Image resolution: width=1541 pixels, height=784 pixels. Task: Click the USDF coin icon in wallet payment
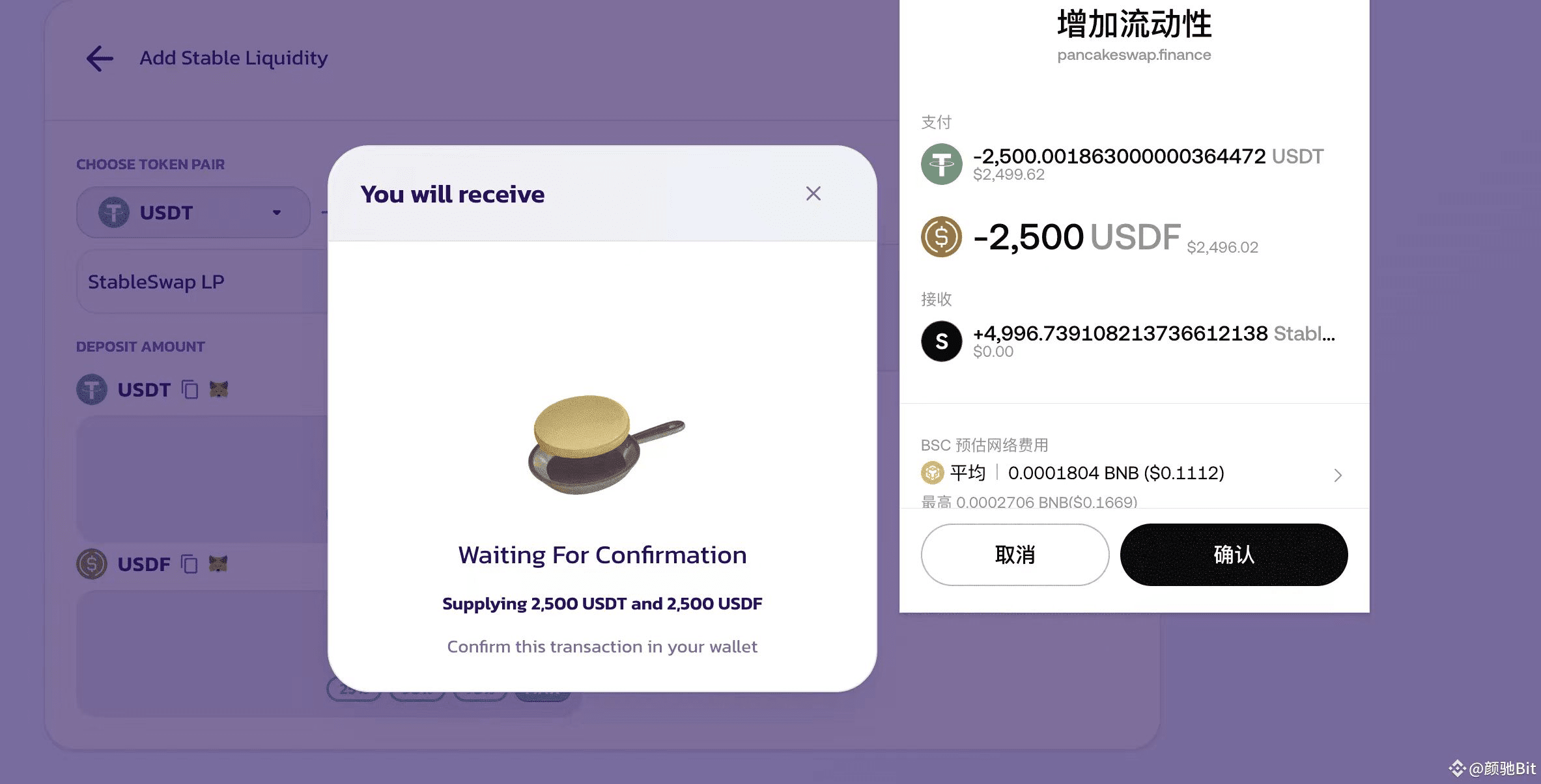[941, 237]
